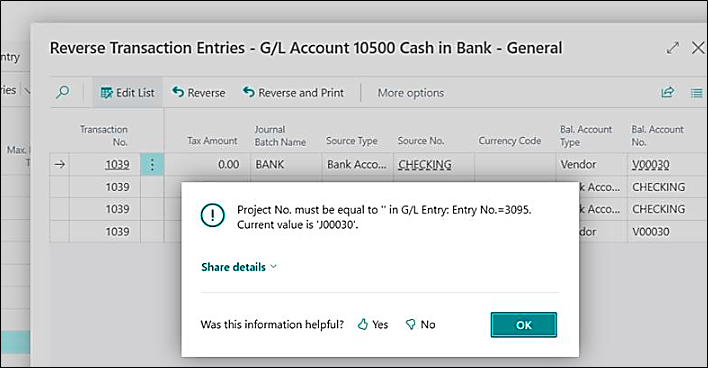Viewport: 708px width, 368px height.
Task: Click the Currency Code column header
Action: pos(510,141)
